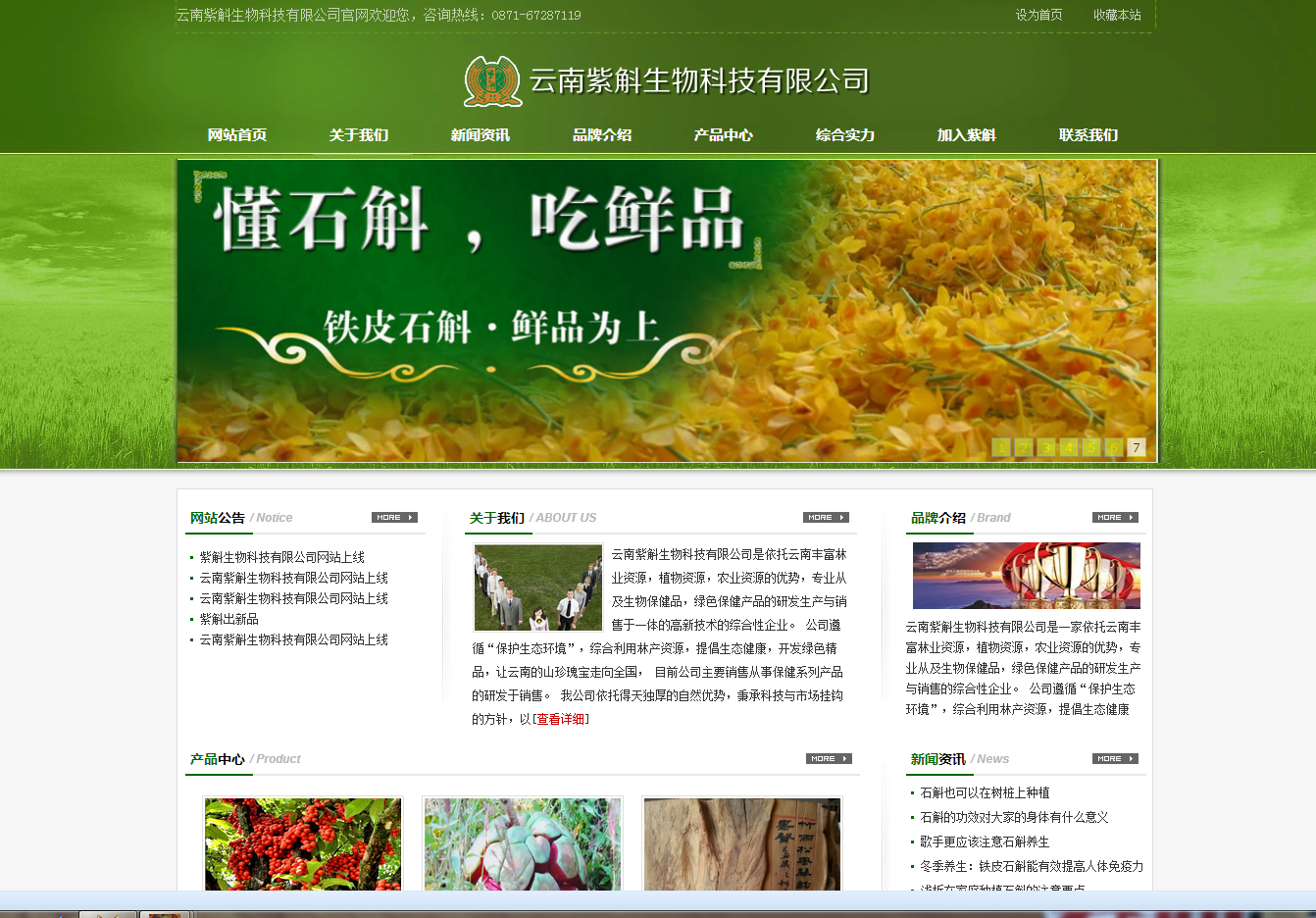Click the red 查看详细 details link

point(561,719)
